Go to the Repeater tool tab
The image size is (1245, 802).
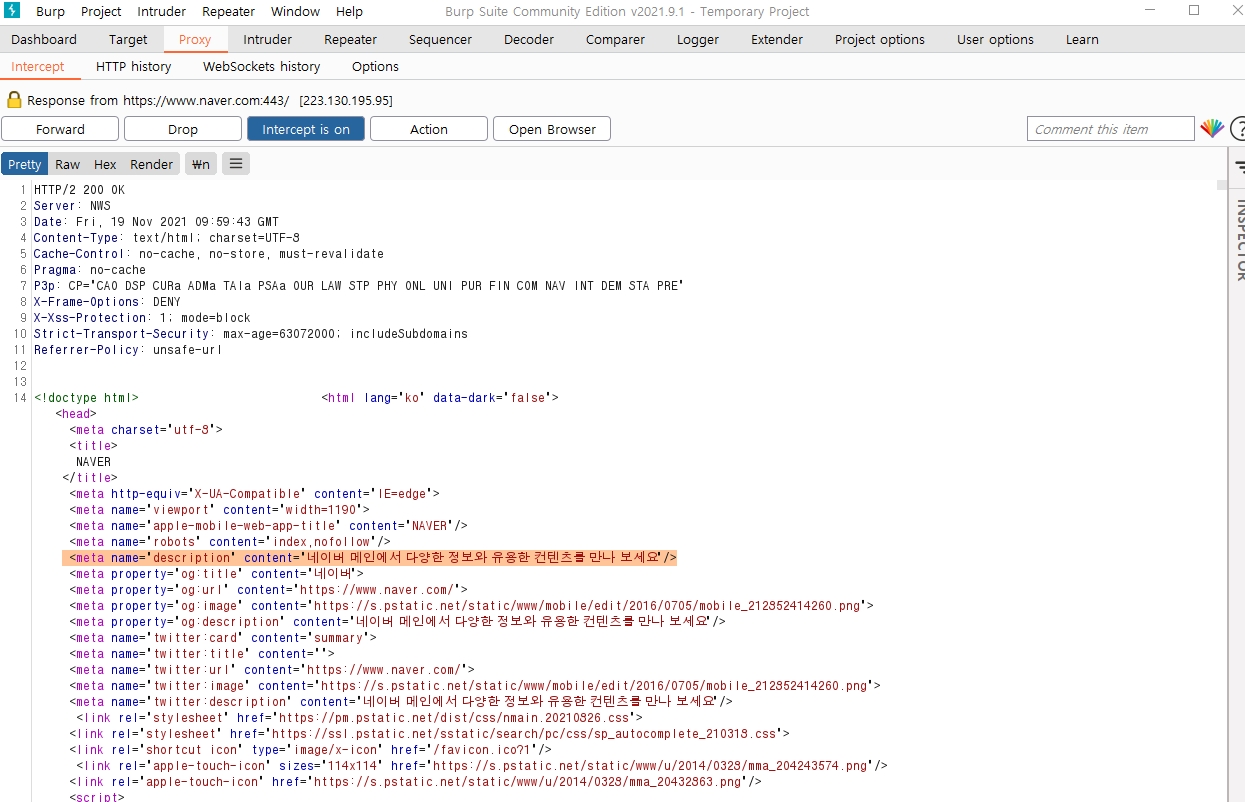tap(351, 39)
